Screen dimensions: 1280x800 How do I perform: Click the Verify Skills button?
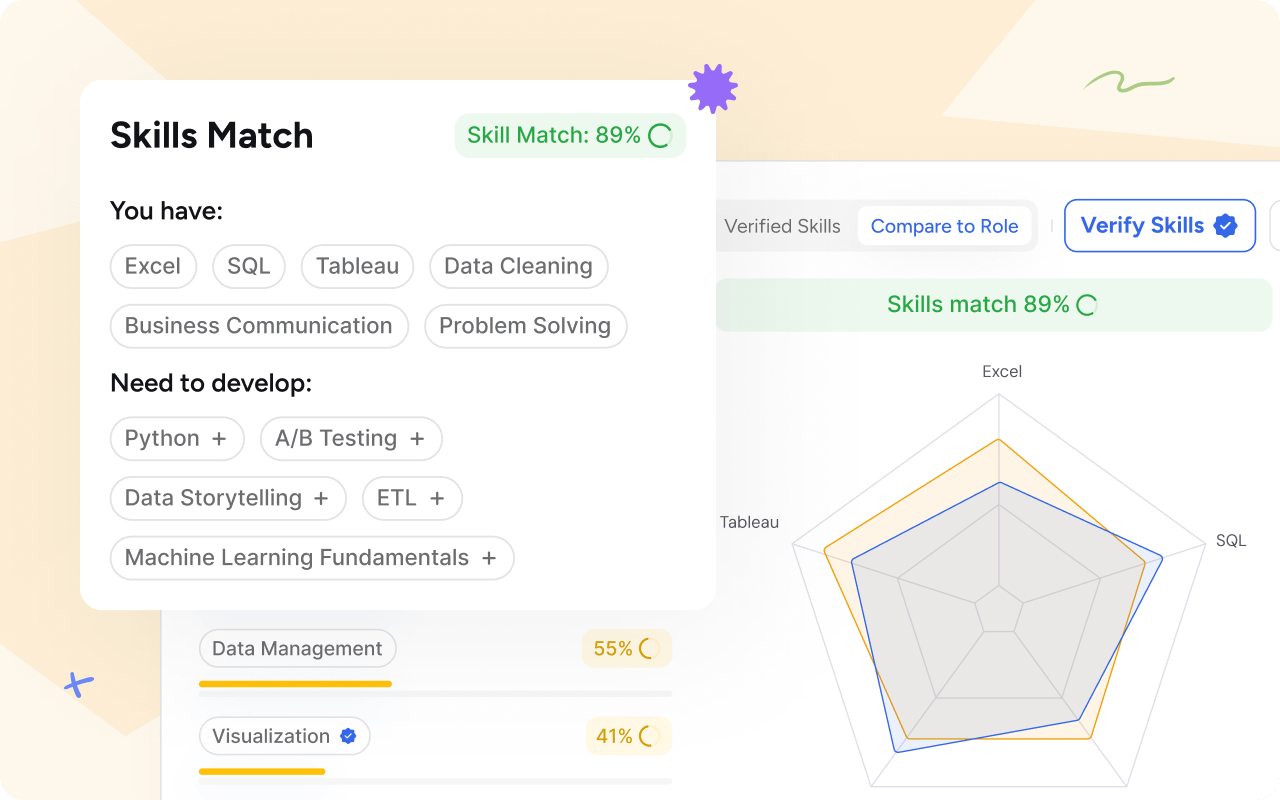pyautogui.click(x=1160, y=225)
